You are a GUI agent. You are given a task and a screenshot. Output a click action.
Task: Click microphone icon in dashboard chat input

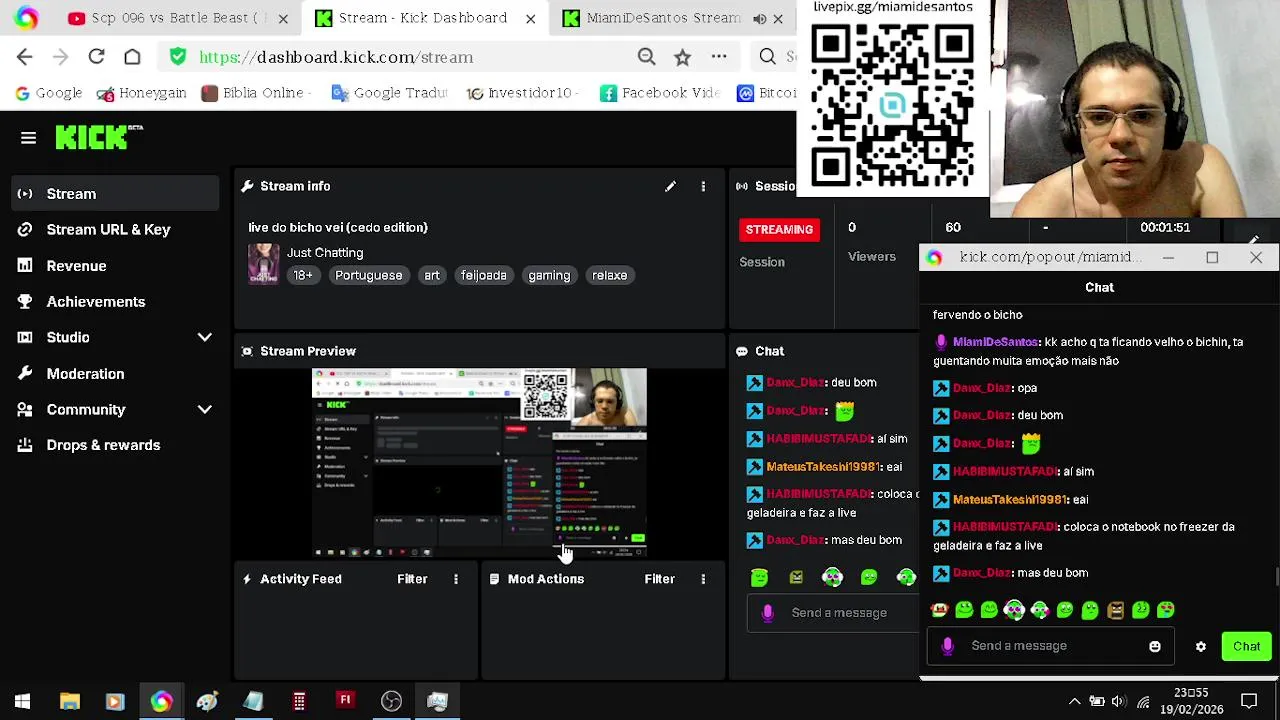click(768, 613)
